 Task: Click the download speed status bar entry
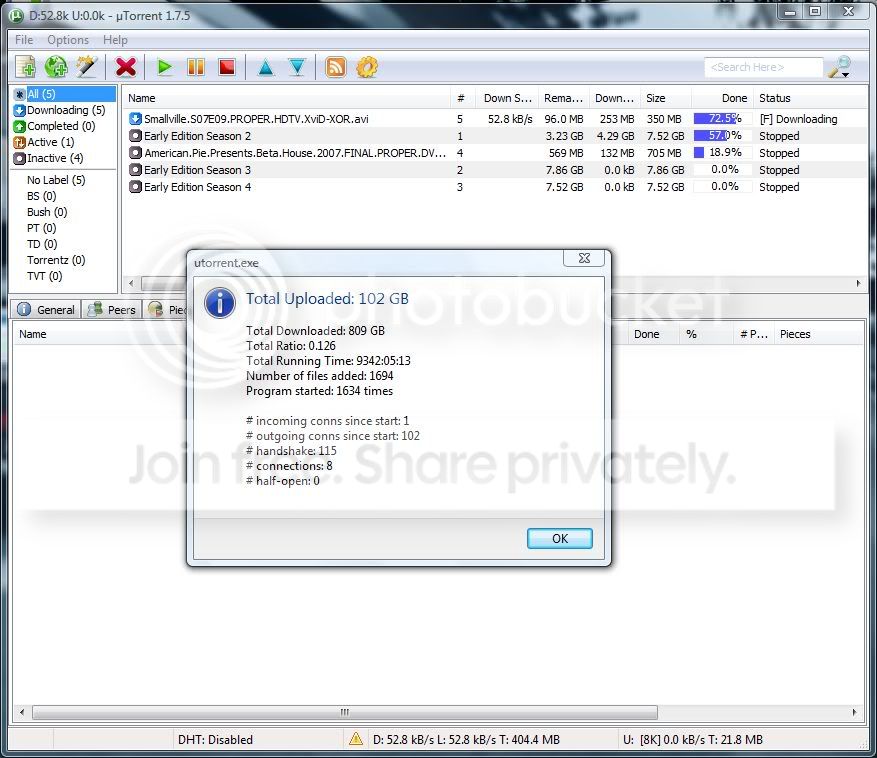pos(466,740)
